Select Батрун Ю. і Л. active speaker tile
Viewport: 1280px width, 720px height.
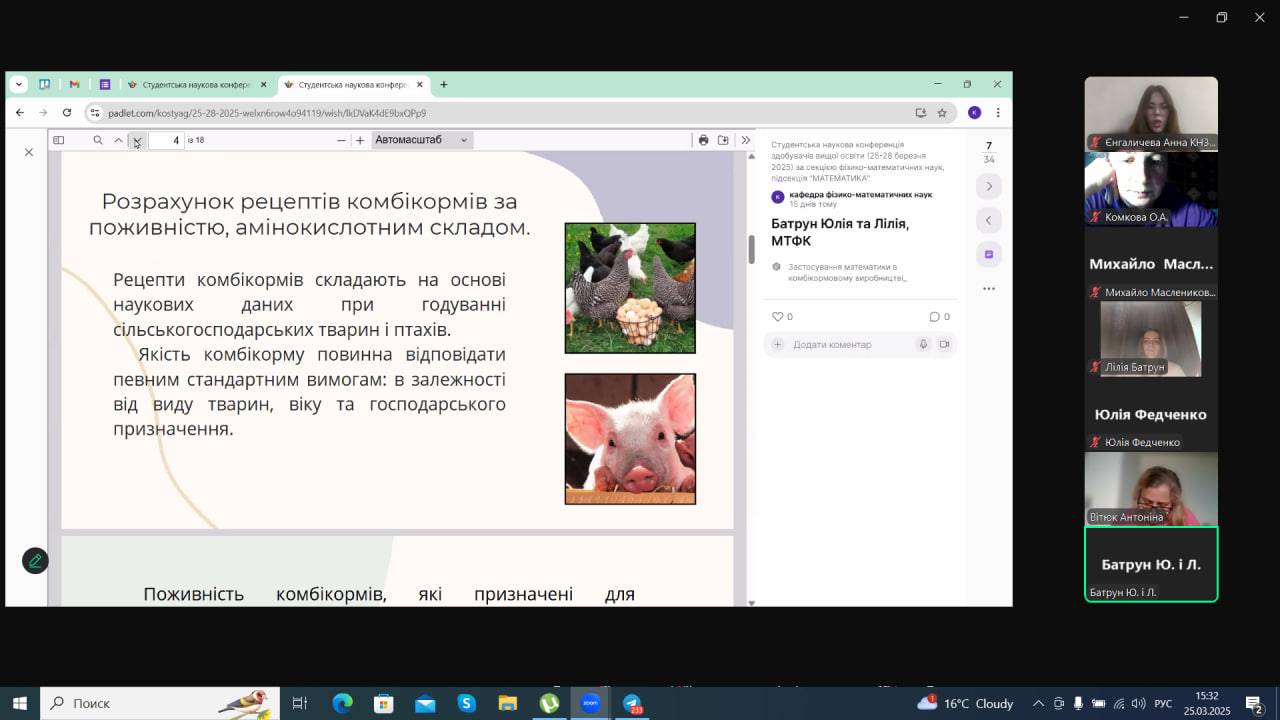(x=1151, y=564)
